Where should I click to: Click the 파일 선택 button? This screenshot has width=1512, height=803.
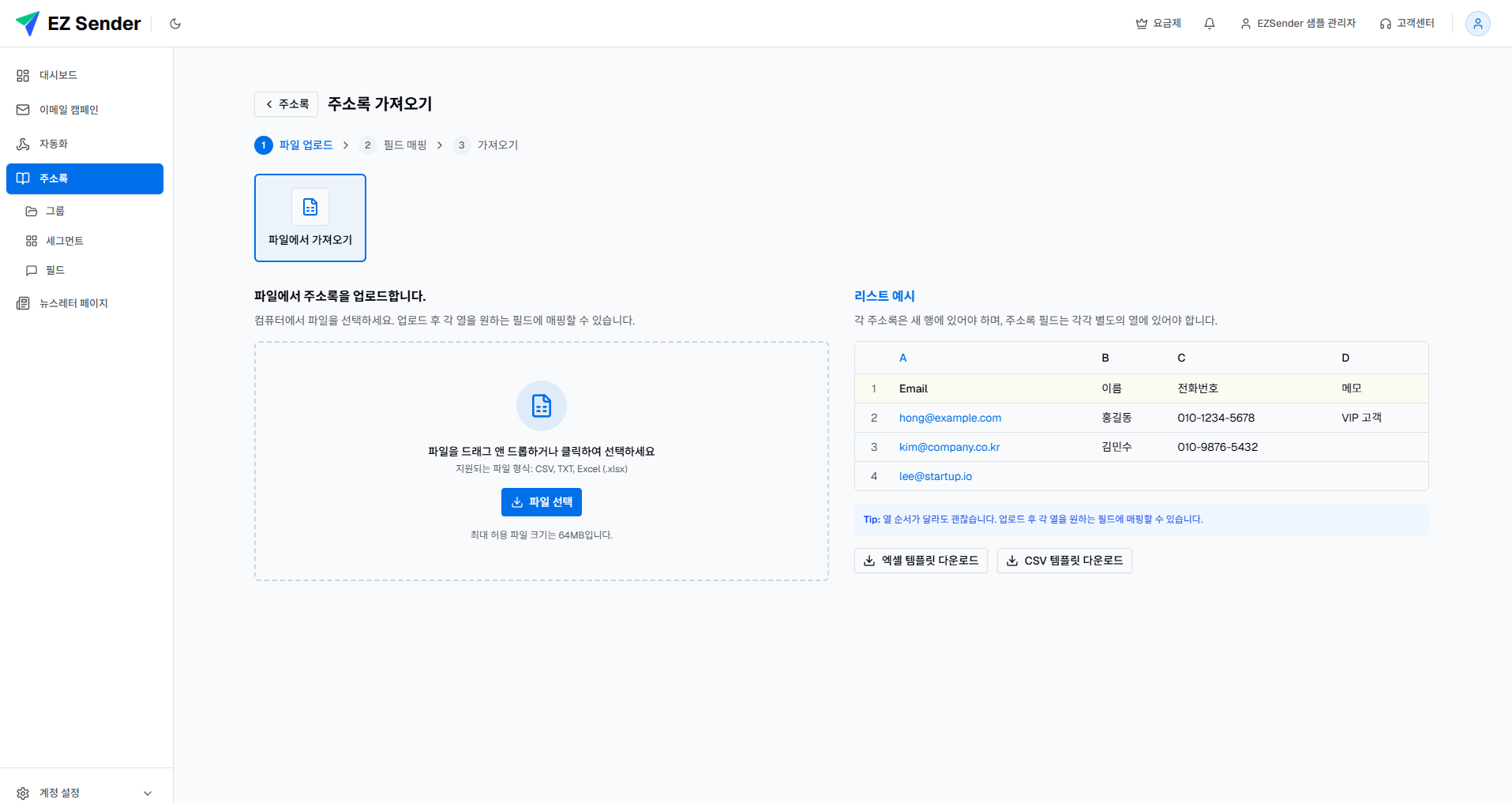pos(542,502)
